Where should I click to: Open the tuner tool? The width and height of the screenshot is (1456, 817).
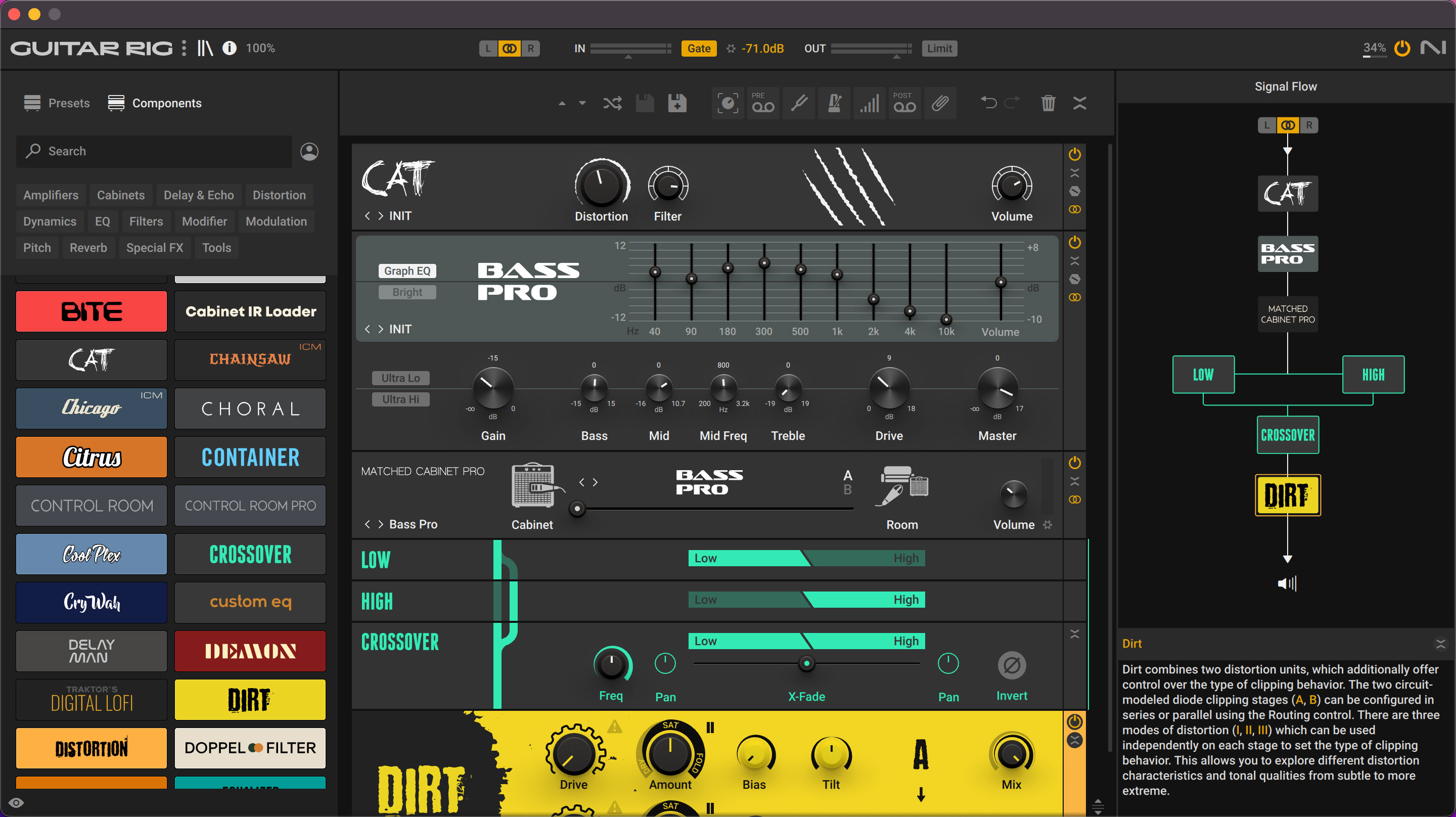pyautogui.click(x=799, y=103)
